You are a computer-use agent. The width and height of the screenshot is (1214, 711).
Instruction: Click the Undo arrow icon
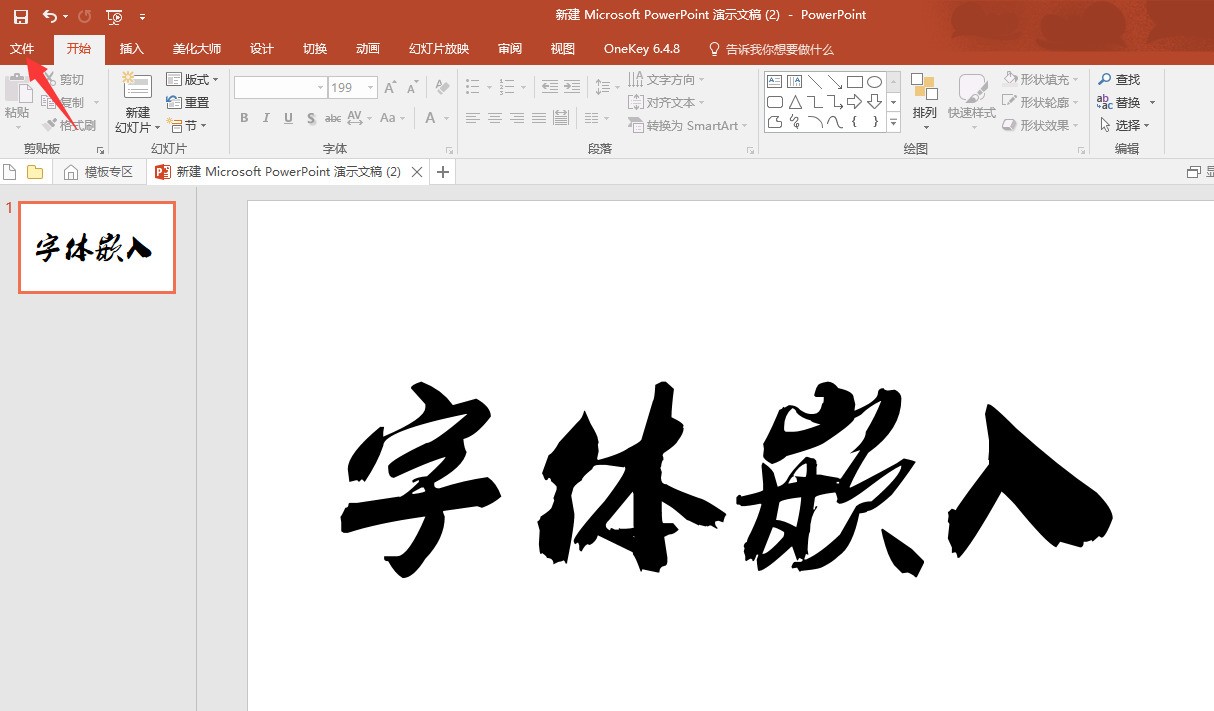(50, 16)
